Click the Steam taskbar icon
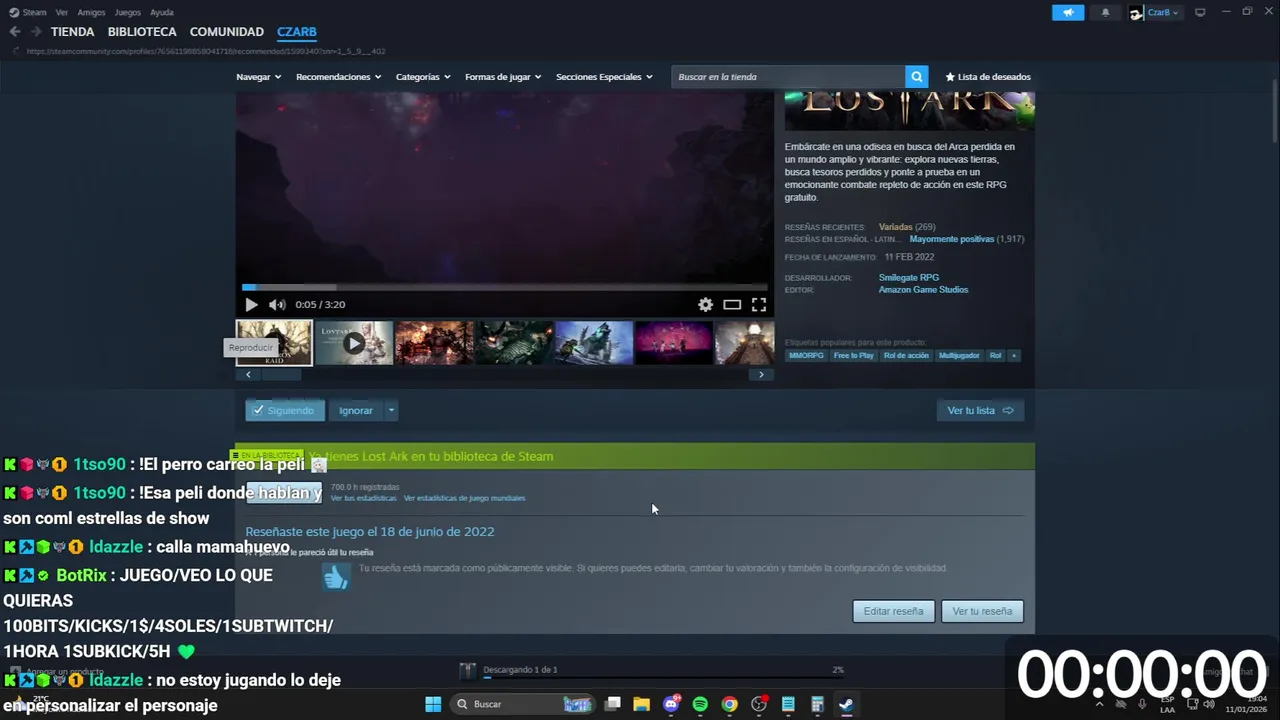This screenshot has width=1280, height=720. [x=846, y=704]
